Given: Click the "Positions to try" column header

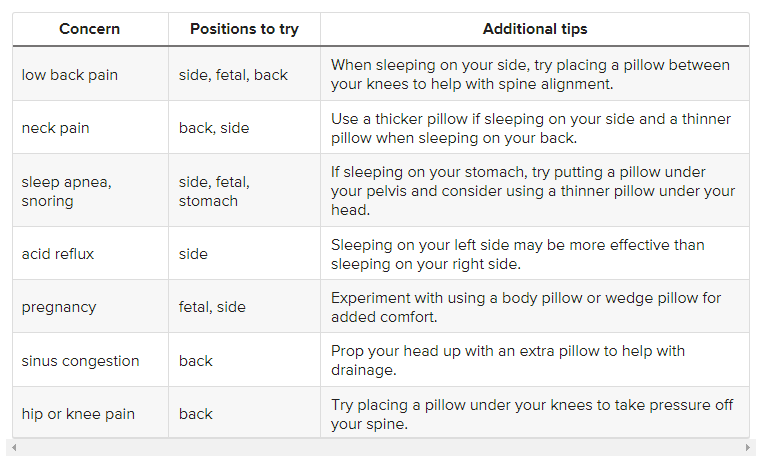Looking at the screenshot, I should (244, 29).
